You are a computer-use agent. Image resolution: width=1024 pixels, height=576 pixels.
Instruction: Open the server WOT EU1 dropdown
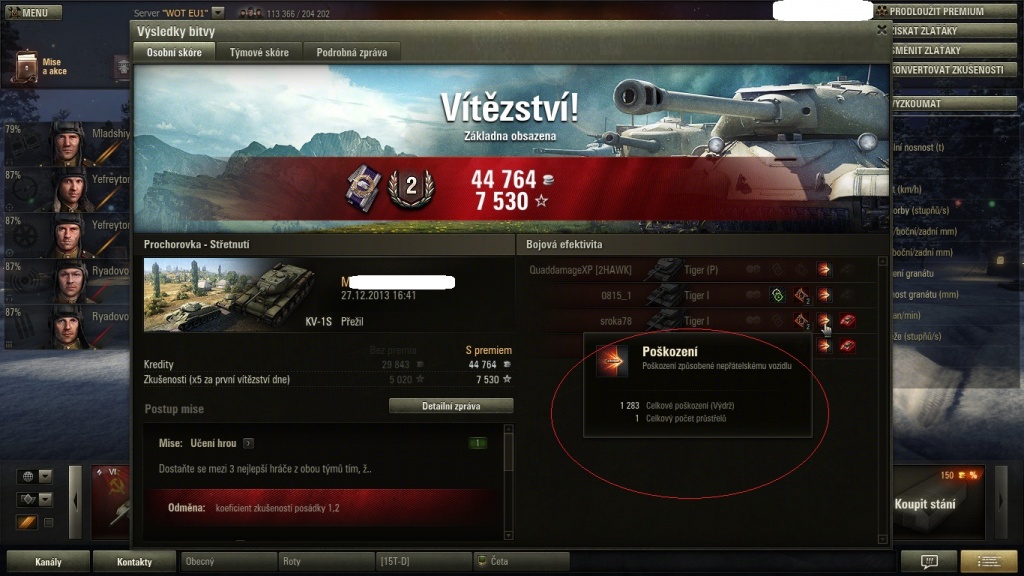click(218, 12)
